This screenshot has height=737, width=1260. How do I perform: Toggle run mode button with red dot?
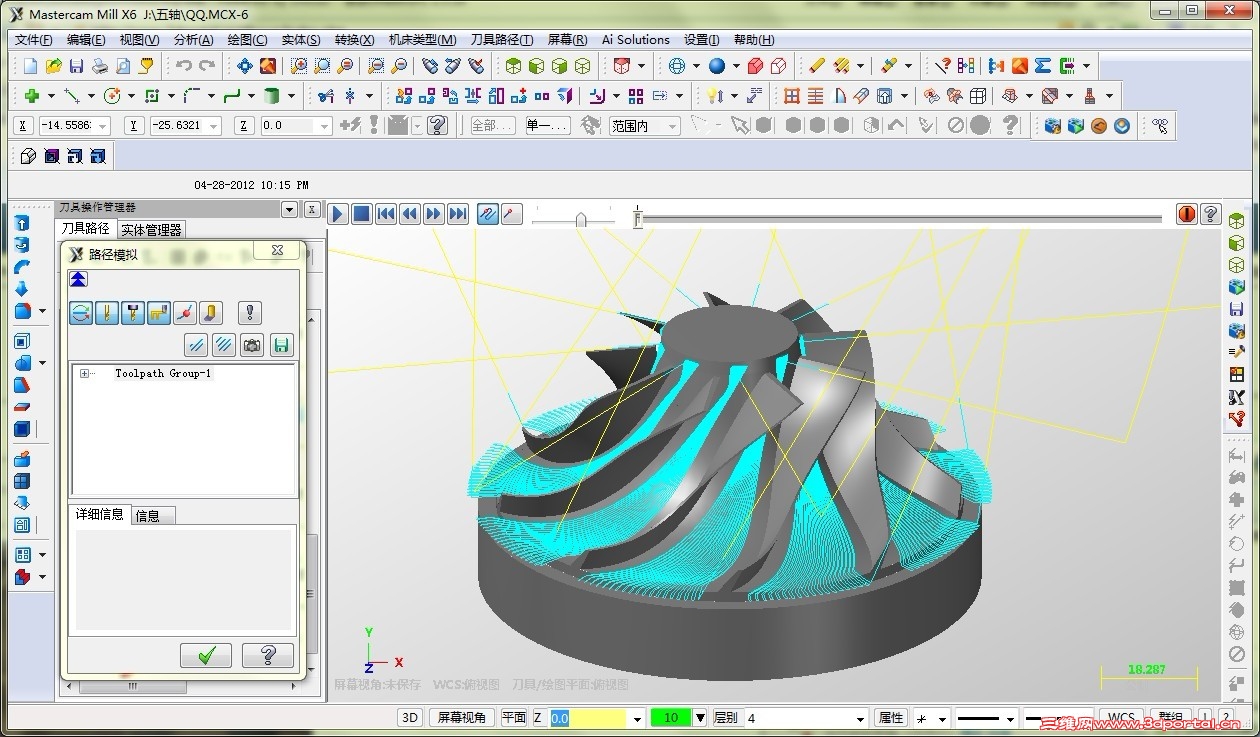point(511,214)
